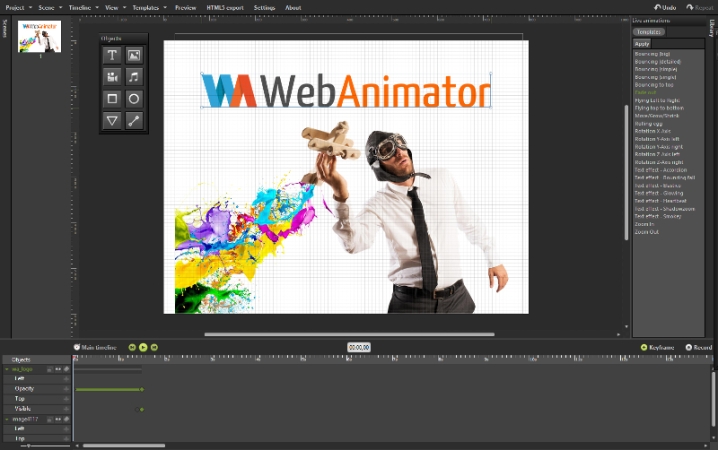Add an Audio object with music note icon
Screen dimensions: 718x450
pyautogui.click(x=134, y=76)
